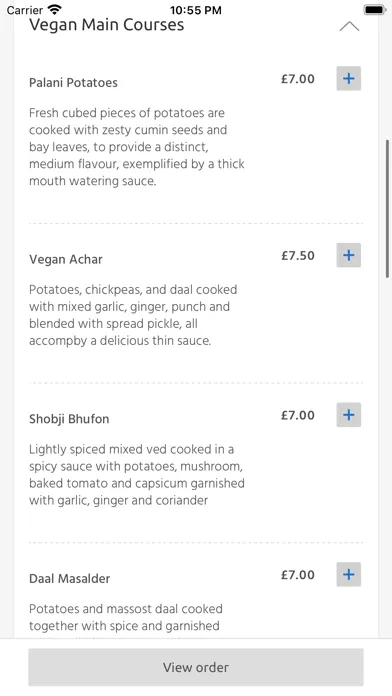Tap the Palani Potatoes description text
The width and height of the screenshot is (392, 696).
[137, 147]
